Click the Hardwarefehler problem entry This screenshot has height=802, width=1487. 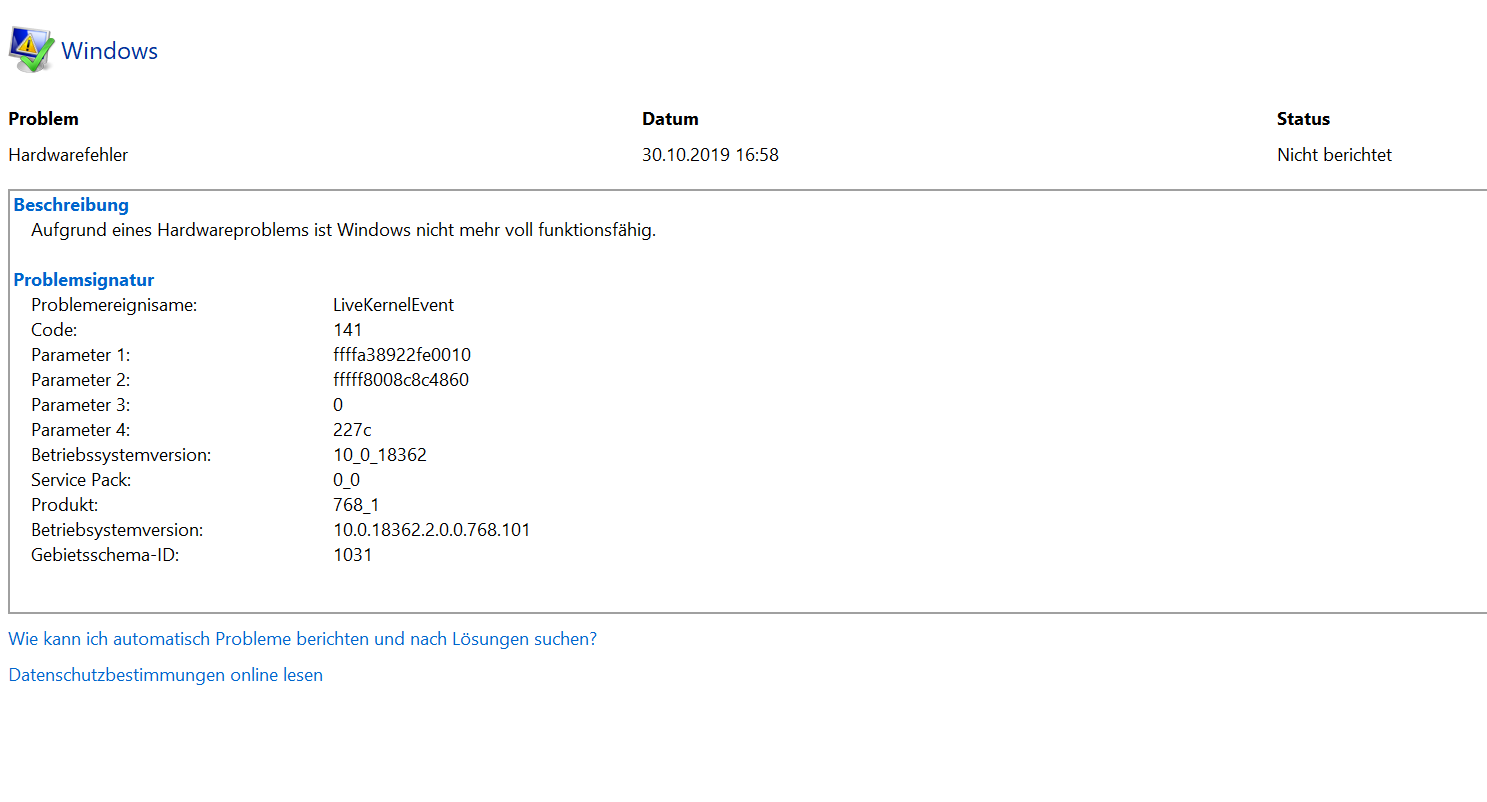(x=68, y=155)
